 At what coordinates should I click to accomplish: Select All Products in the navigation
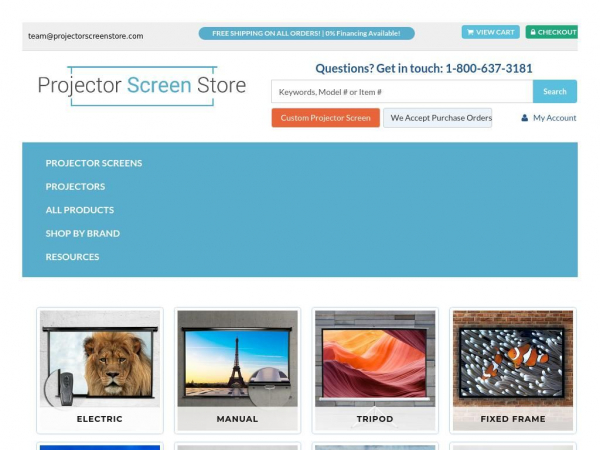(80, 210)
